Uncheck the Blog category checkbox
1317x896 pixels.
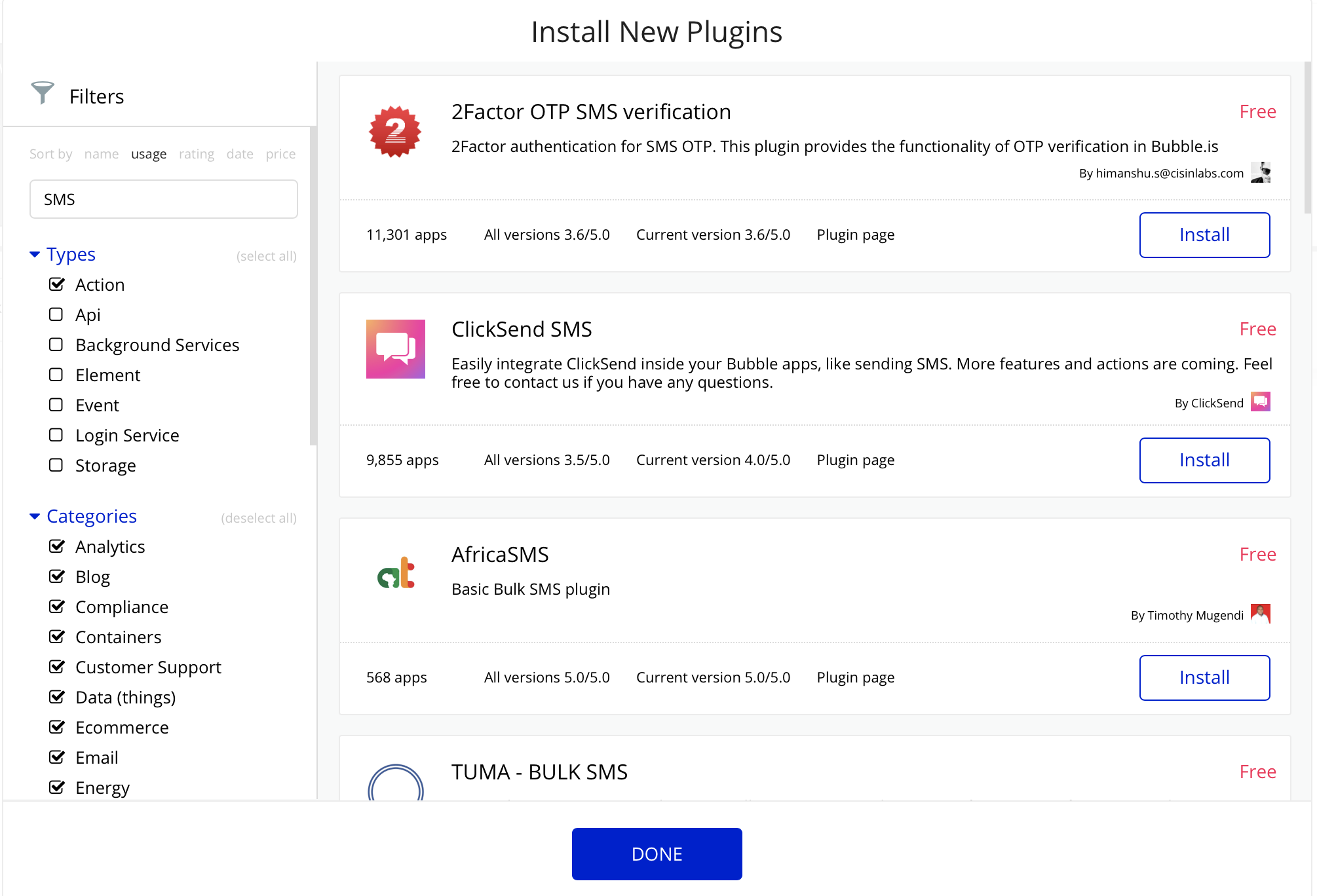pyautogui.click(x=57, y=576)
